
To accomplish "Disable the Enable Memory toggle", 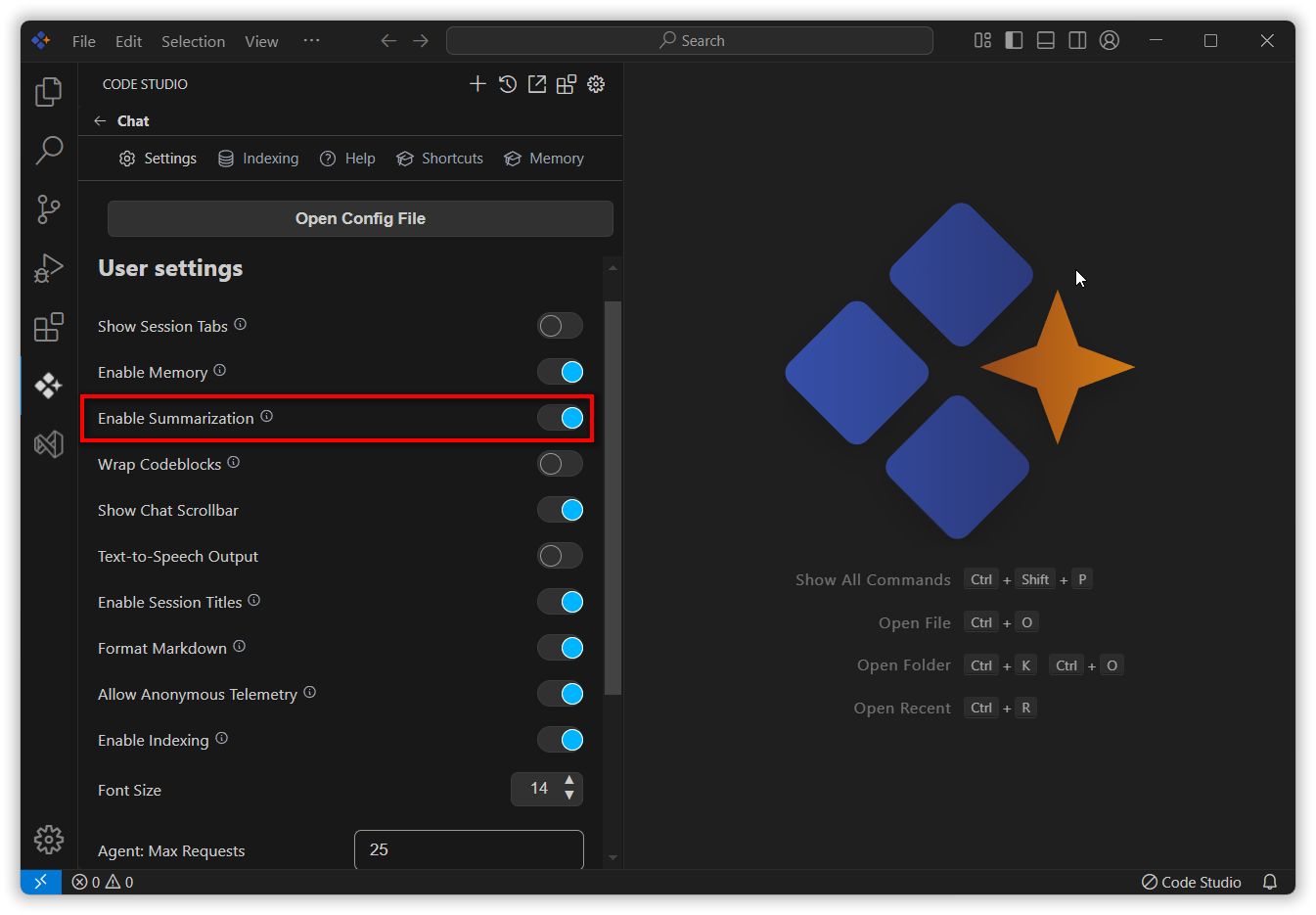I will (x=560, y=372).
